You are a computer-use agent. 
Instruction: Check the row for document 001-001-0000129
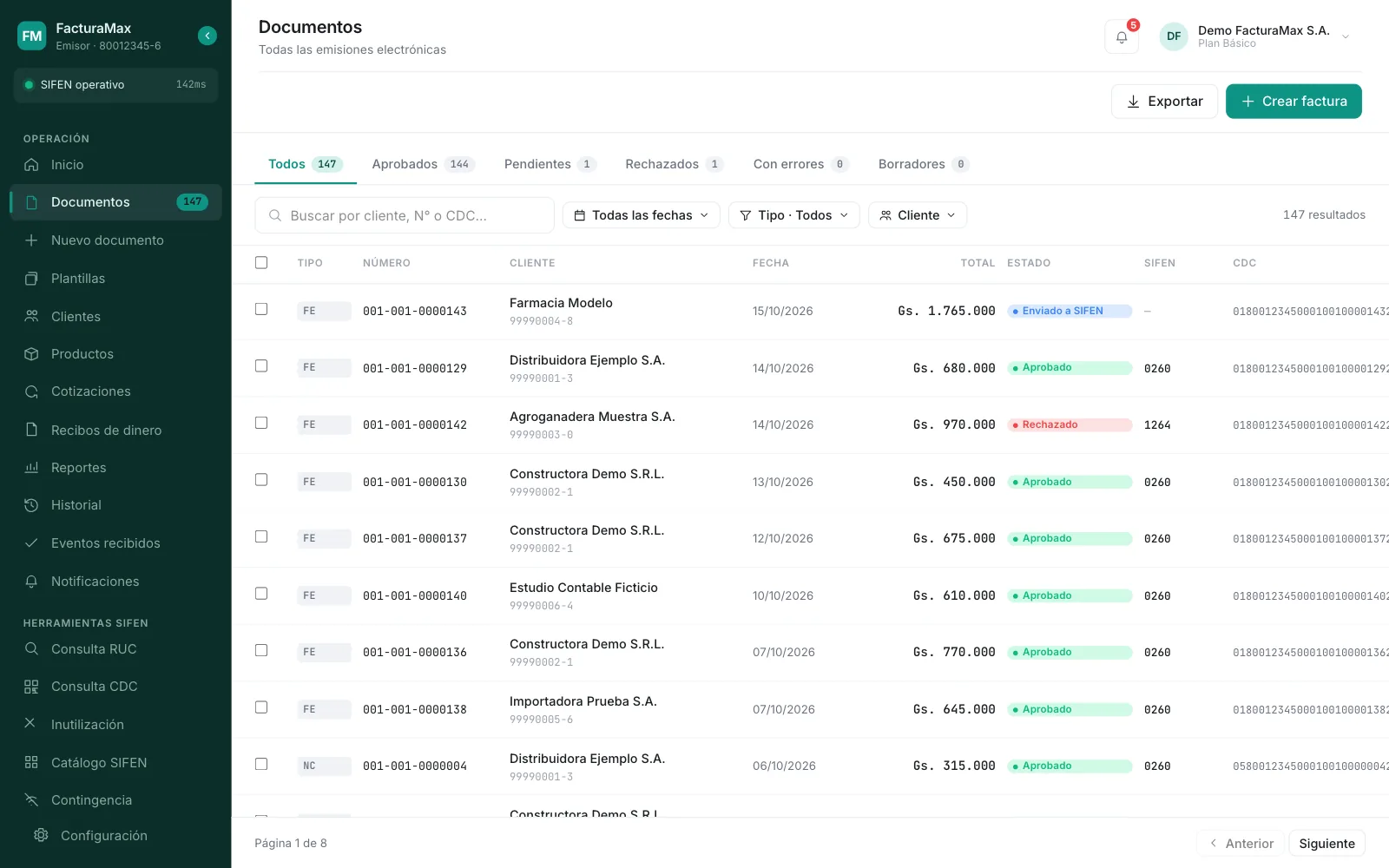261,366
